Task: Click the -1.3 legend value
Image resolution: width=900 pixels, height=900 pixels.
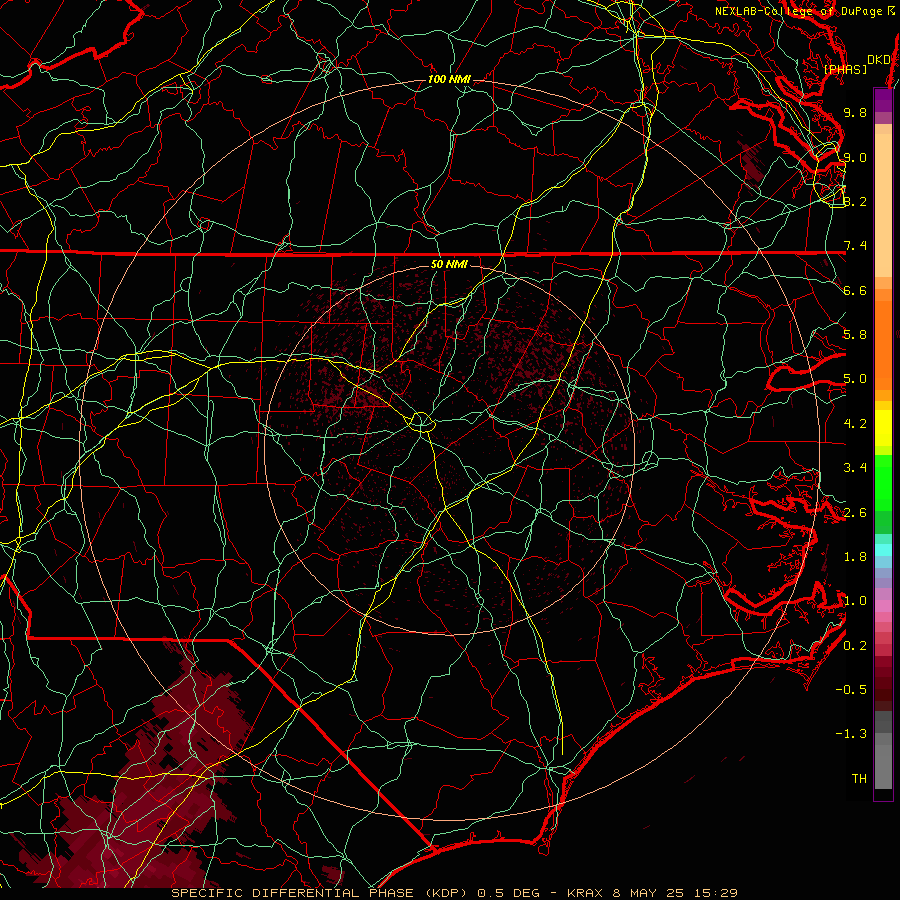Action: tap(851, 734)
